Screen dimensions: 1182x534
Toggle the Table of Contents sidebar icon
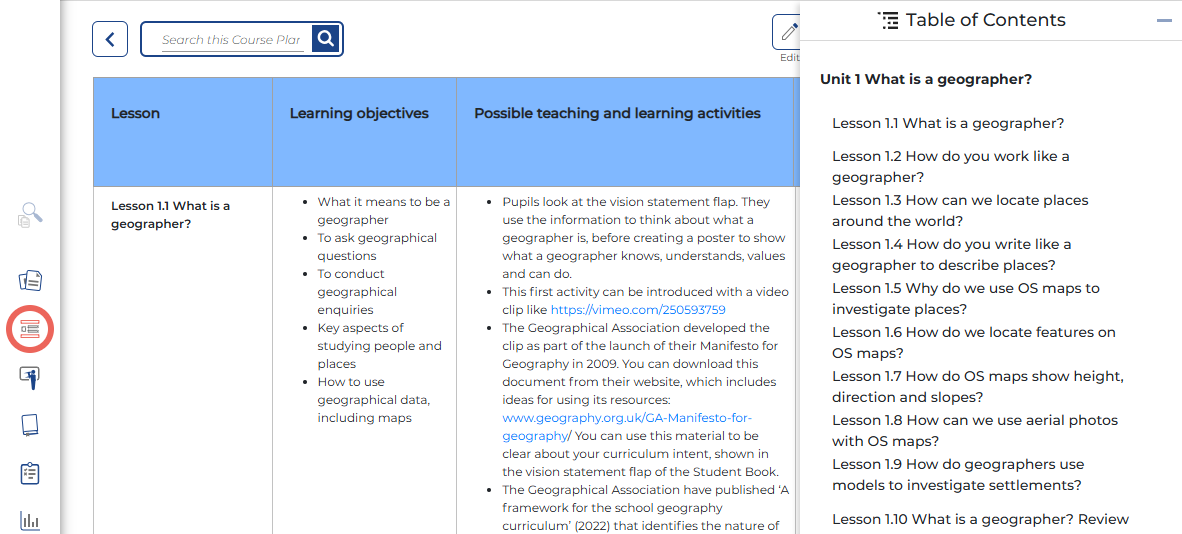[x=30, y=329]
